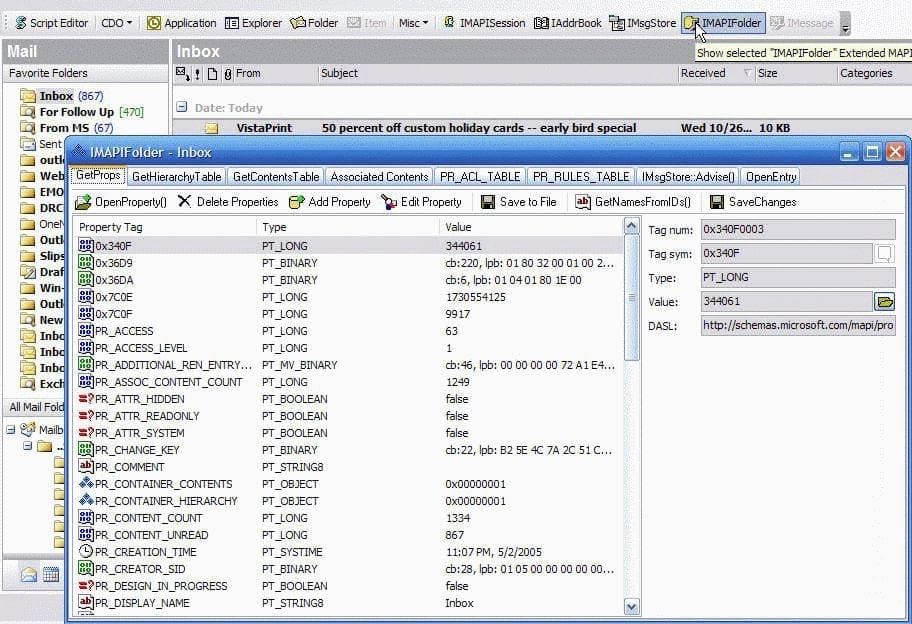Switch to the GetHierarchyTable tab
912x624 pixels.
[x=176, y=177]
